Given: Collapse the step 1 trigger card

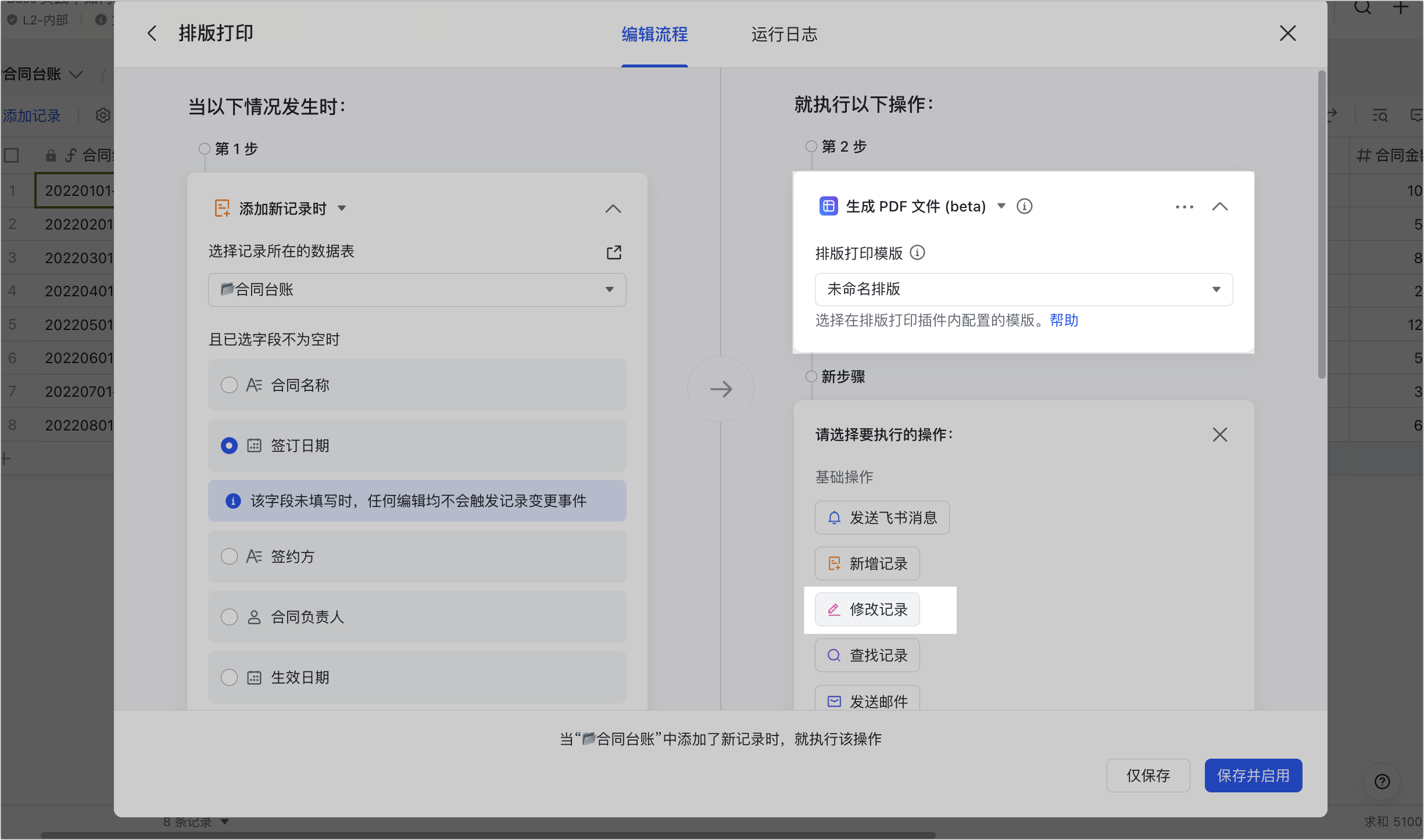Looking at the screenshot, I should (613, 209).
